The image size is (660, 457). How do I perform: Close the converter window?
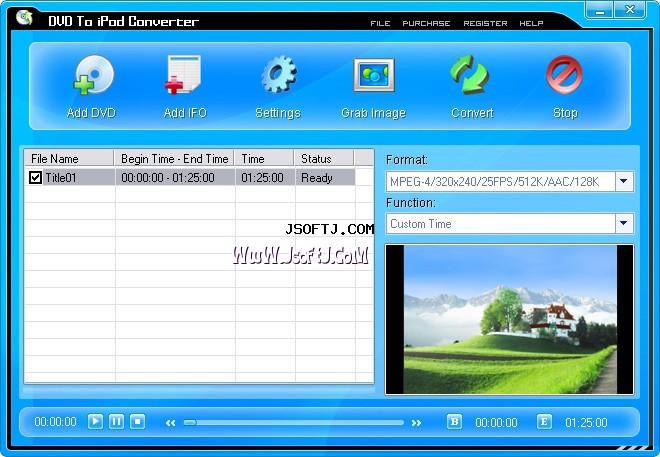629,10
